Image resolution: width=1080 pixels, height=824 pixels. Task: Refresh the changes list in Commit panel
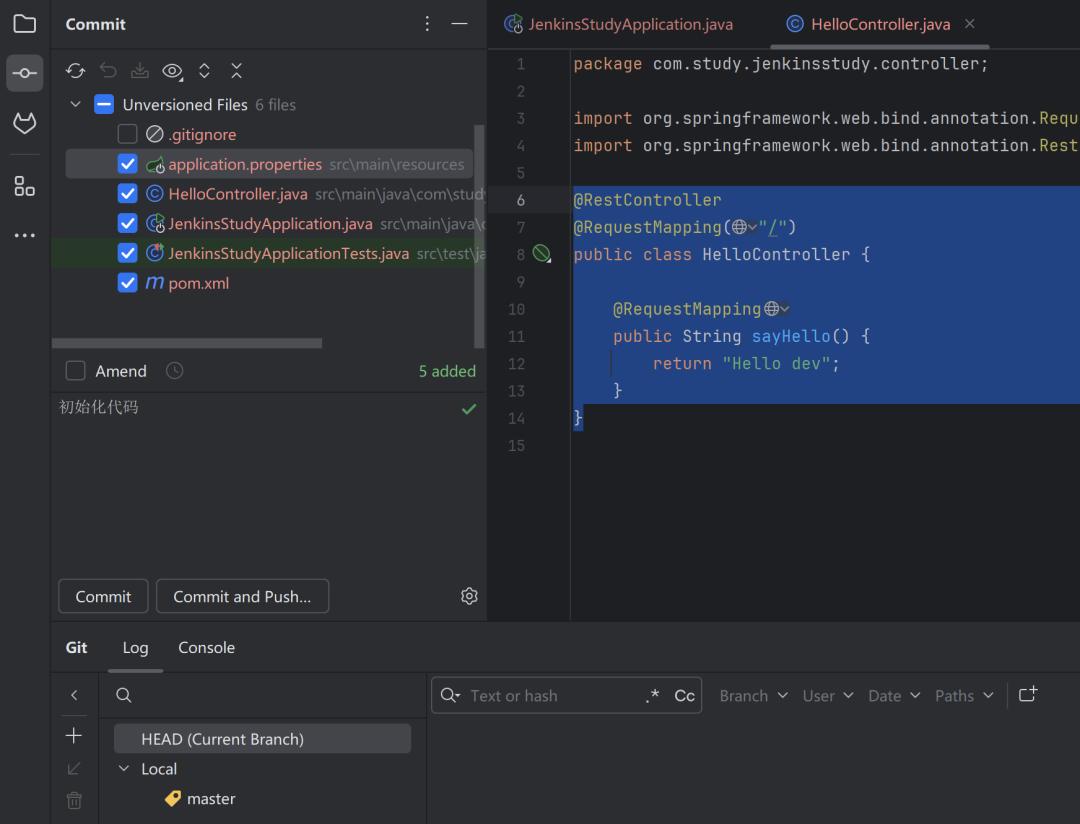(75, 70)
